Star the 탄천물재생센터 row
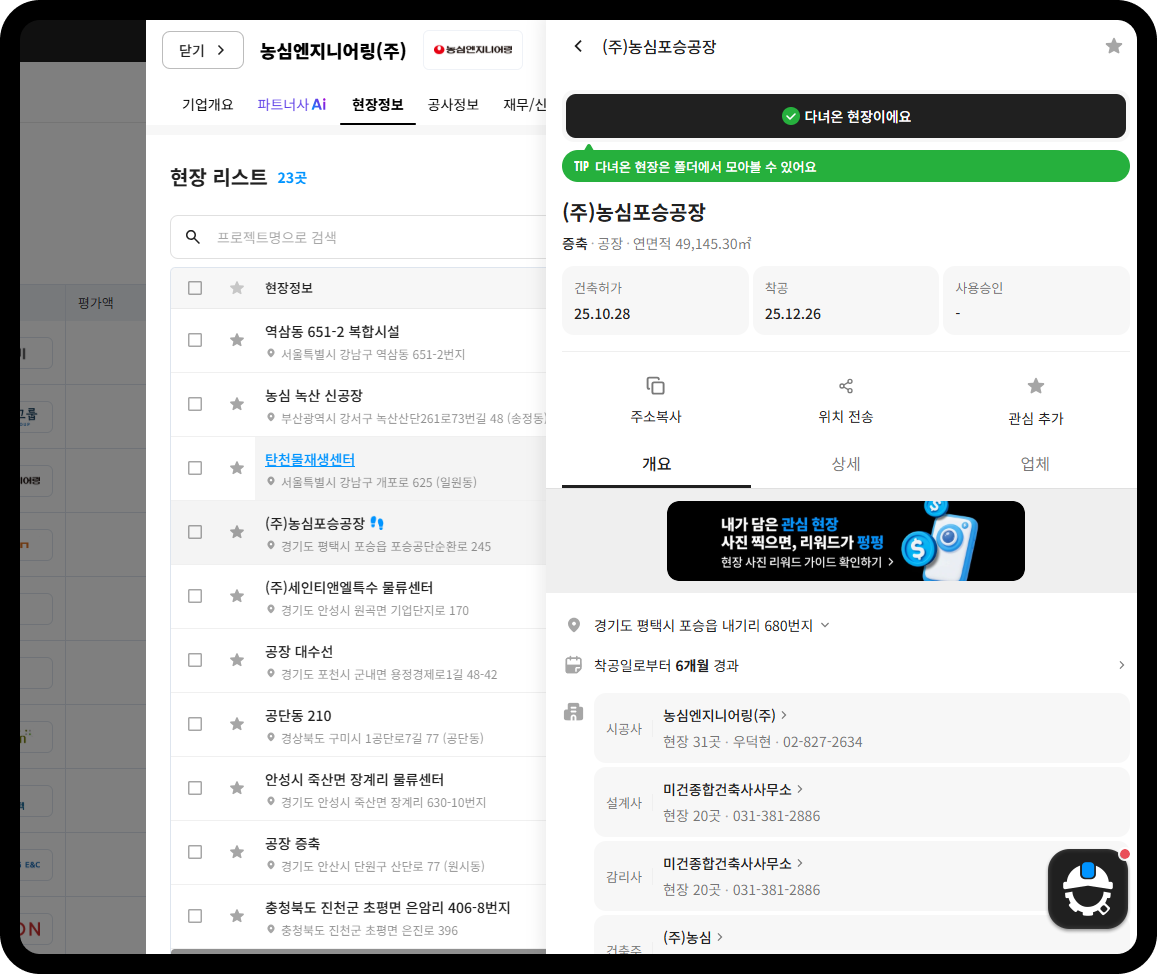Image resolution: width=1157 pixels, height=974 pixels. [x=237, y=468]
